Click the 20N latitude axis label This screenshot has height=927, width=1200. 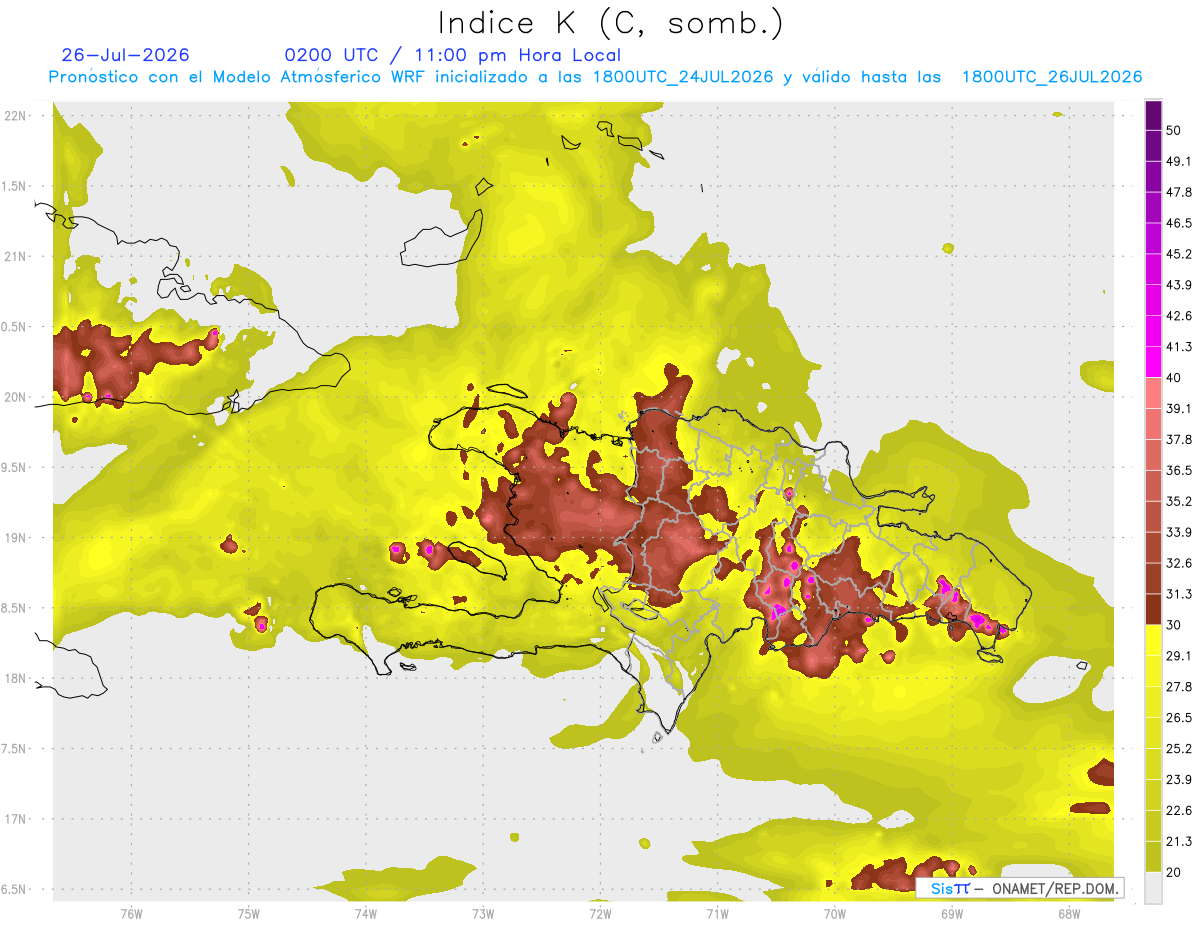pyautogui.click(x=17, y=397)
